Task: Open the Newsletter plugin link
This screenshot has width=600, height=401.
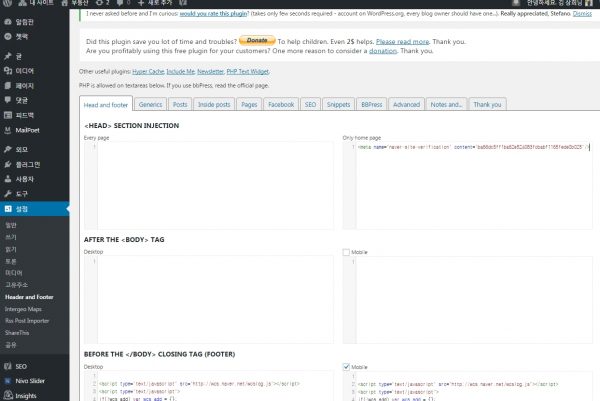Action: click(x=210, y=72)
